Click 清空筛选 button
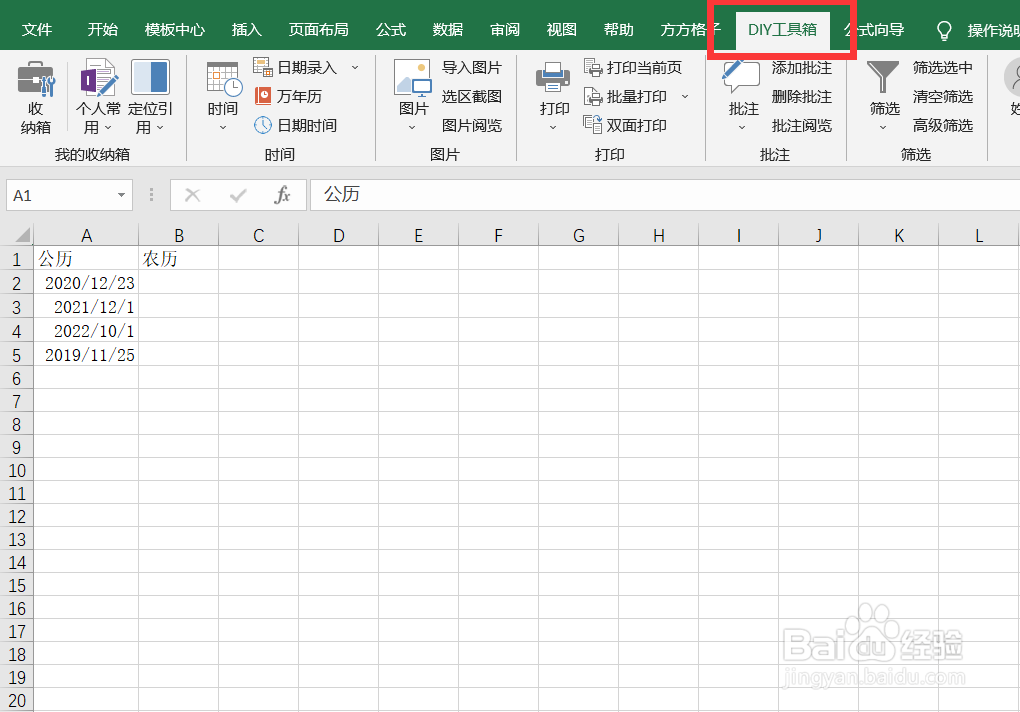The width and height of the screenshot is (1020, 712). click(943, 96)
